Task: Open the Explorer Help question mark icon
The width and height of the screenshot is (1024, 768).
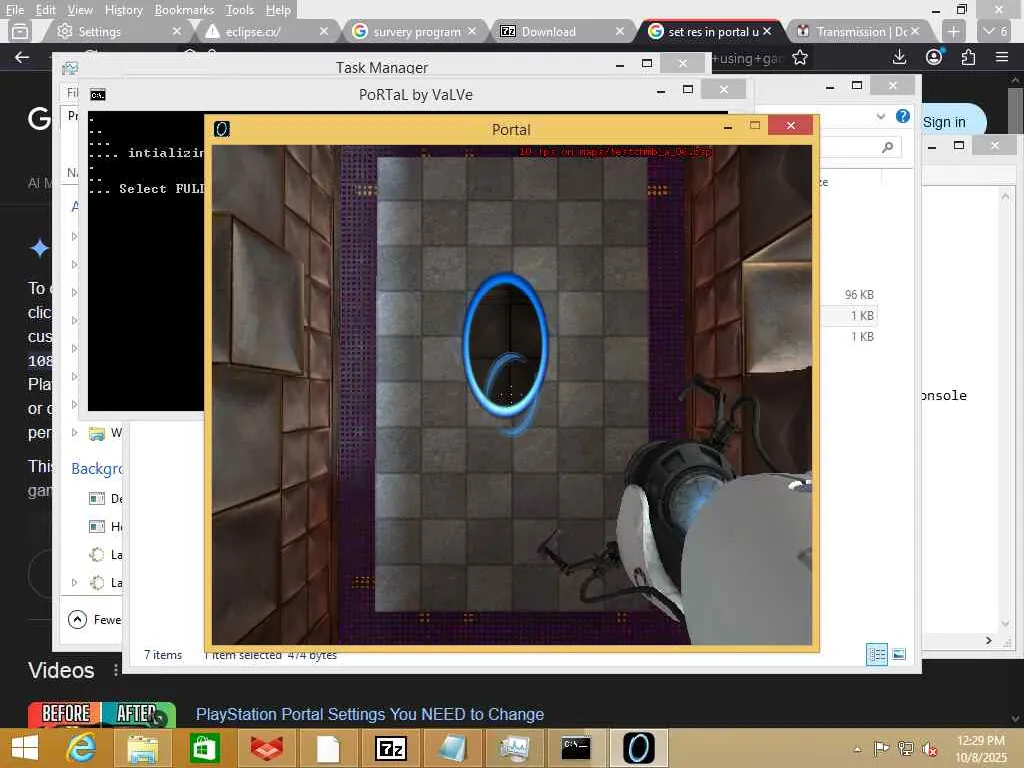Action: tap(903, 116)
